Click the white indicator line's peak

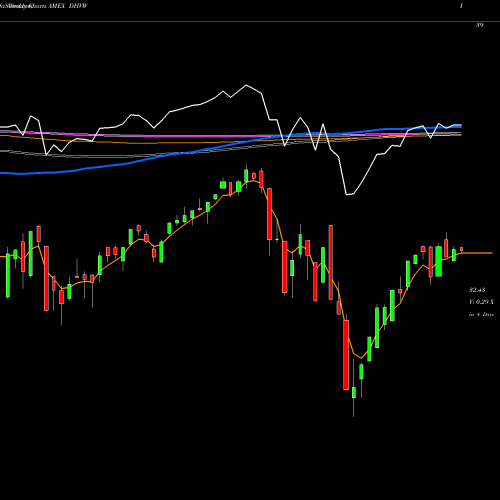[247, 85]
